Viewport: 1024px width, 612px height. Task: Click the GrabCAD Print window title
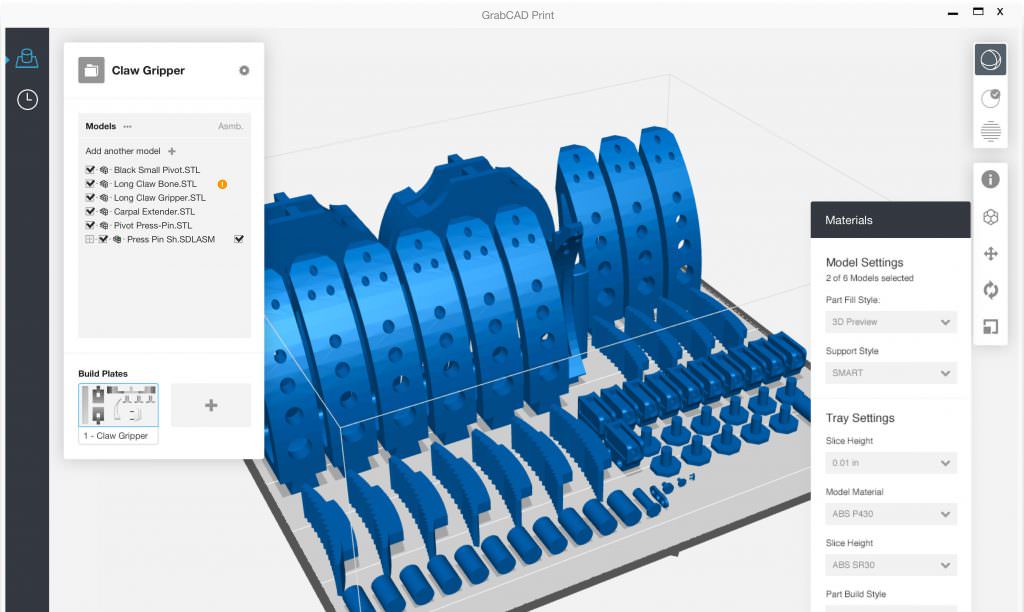[518, 15]
